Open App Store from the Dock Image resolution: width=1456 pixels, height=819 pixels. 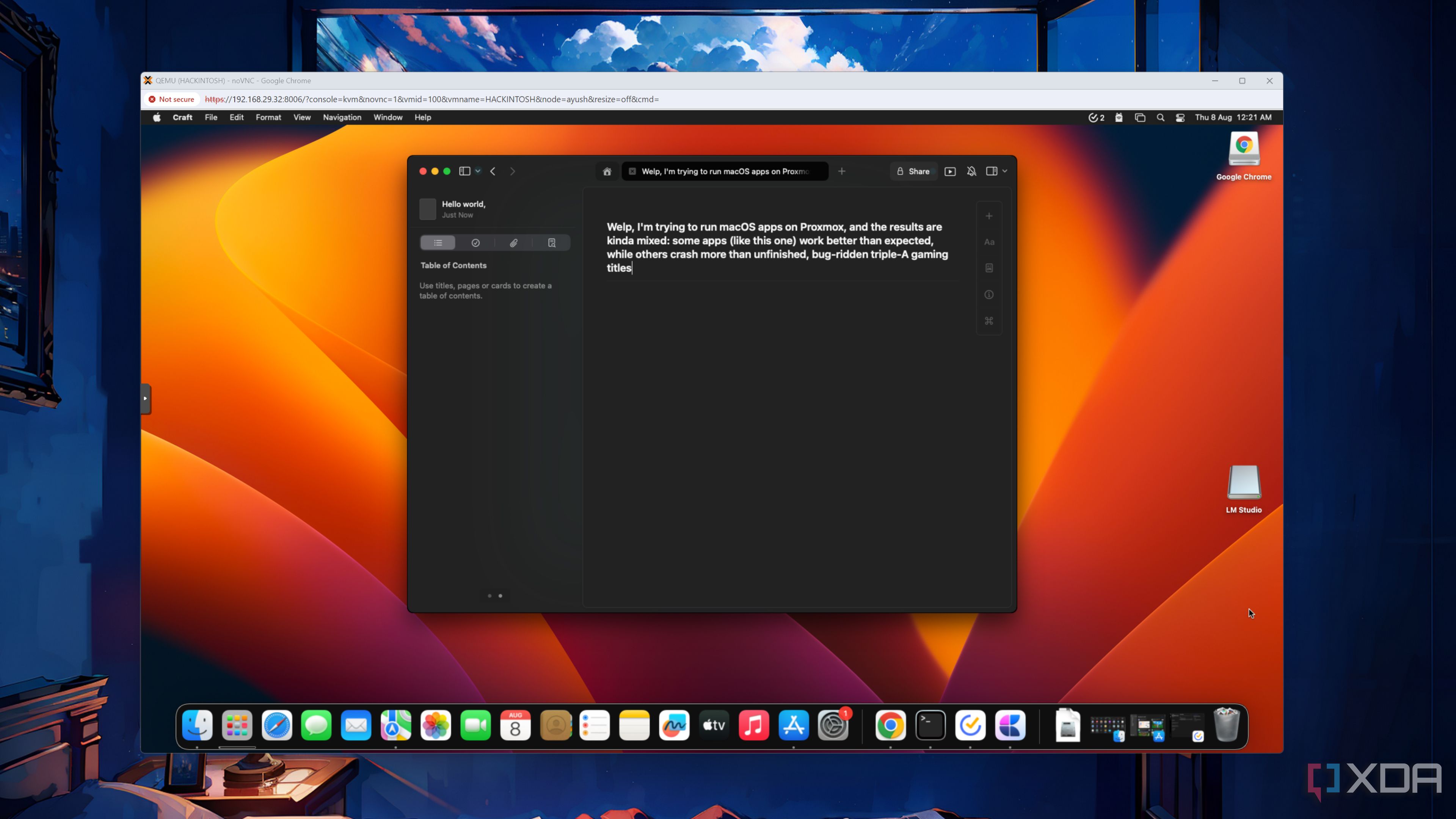[794, 725]
